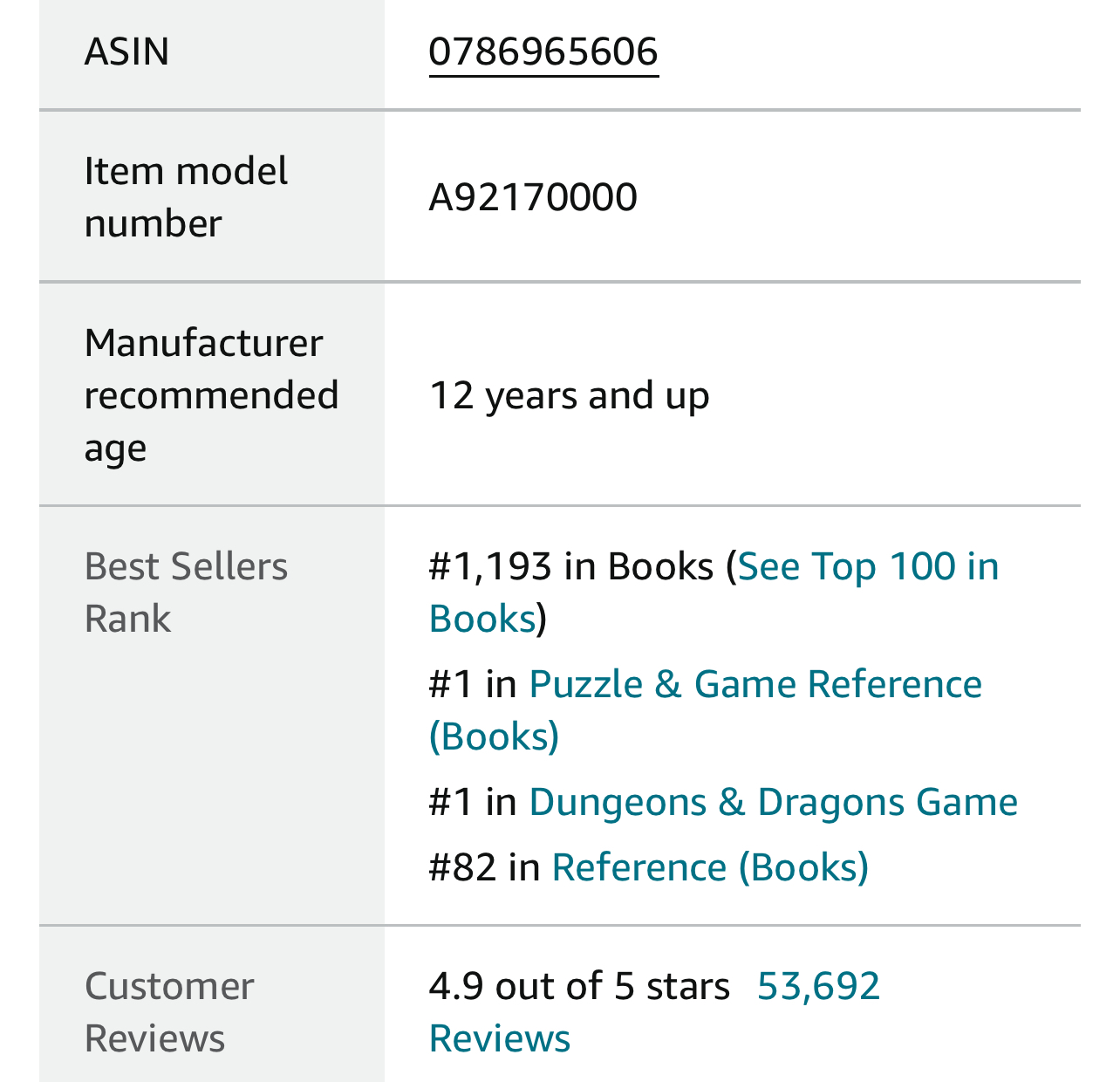Select the Manufacturer recommended age label
Image resolution: width=1120 pixels, height=1082 pixels.
click(x=211, y=394)
